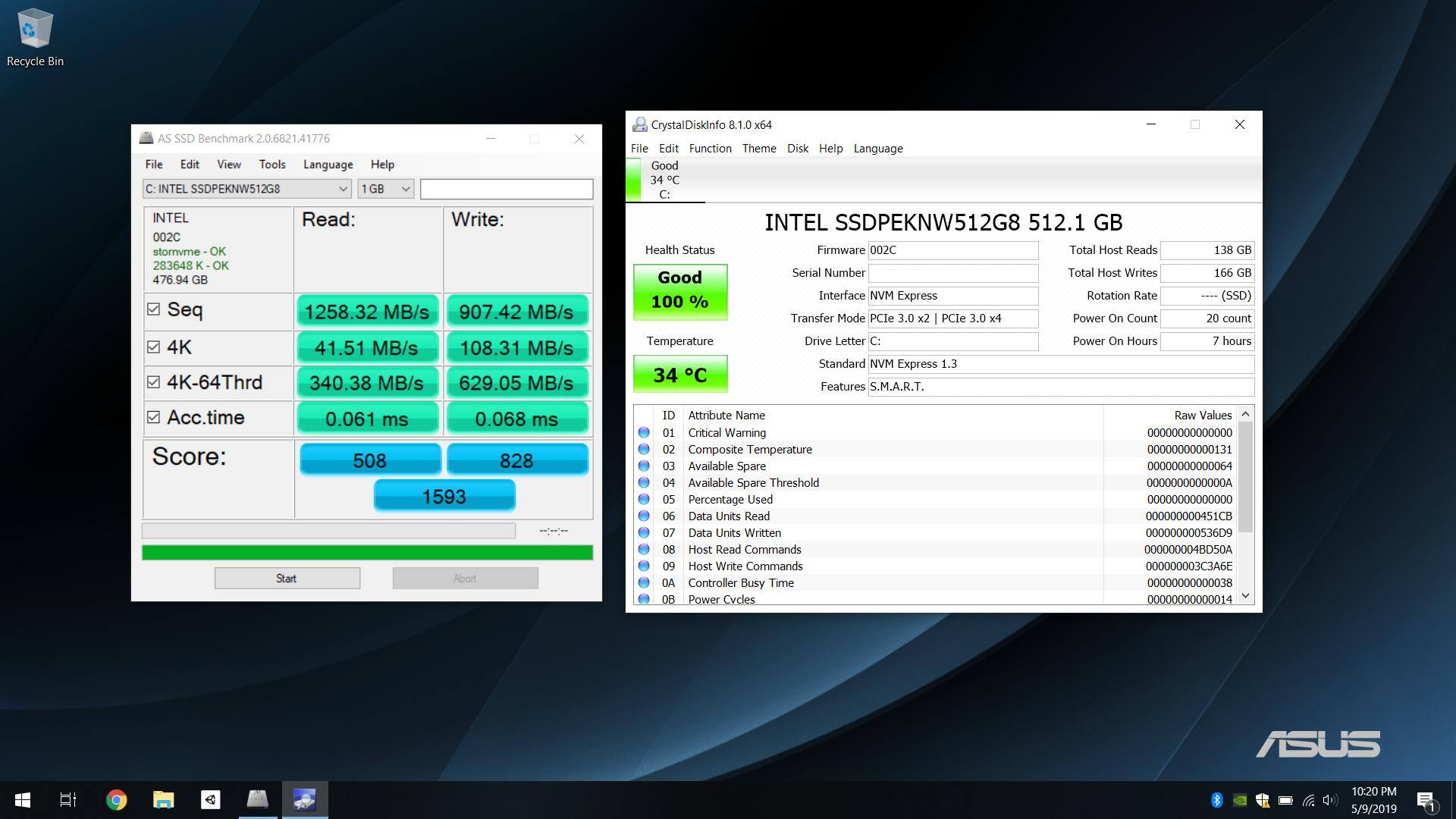
Task: Click the AS SSD Benchmark taskbar icon
Action: click(x=257, y=800)
